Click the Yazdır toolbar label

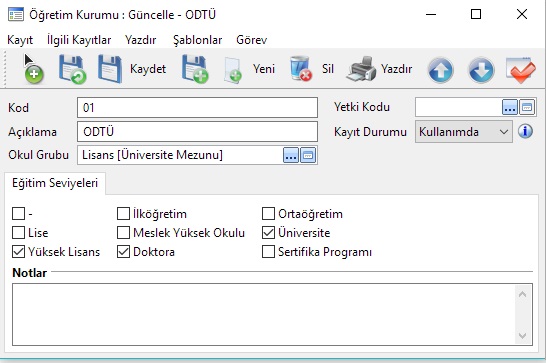pos(396,69)
